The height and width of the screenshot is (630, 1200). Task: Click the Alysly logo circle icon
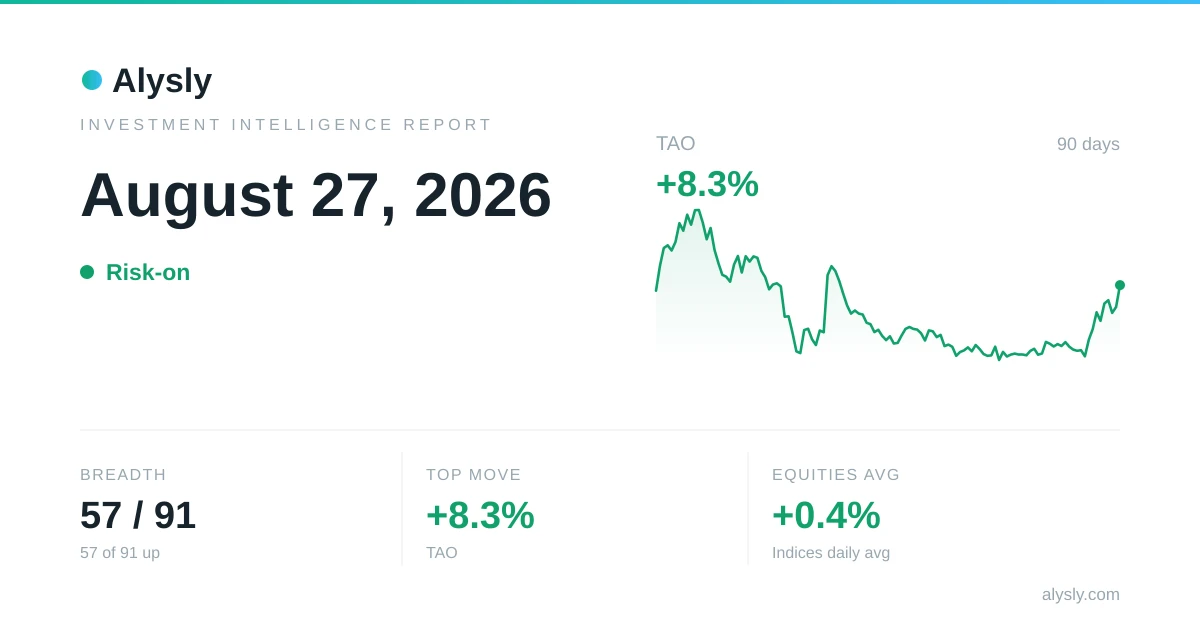(x=92, y=80)
